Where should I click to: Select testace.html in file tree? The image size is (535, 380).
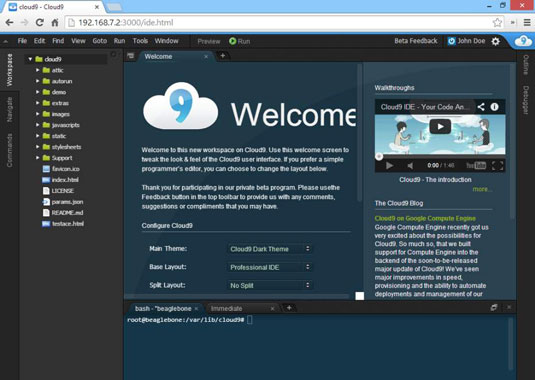coord(68,223)
